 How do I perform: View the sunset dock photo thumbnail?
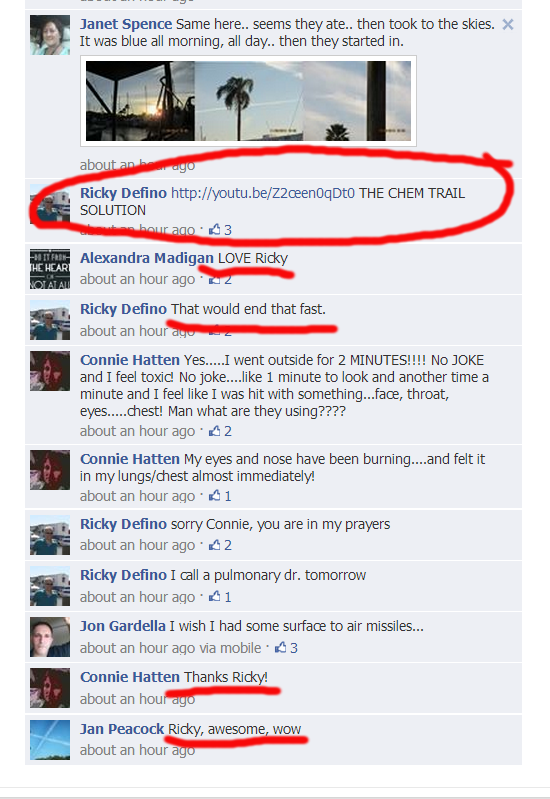pyautogui.click(x=140, y=101)
